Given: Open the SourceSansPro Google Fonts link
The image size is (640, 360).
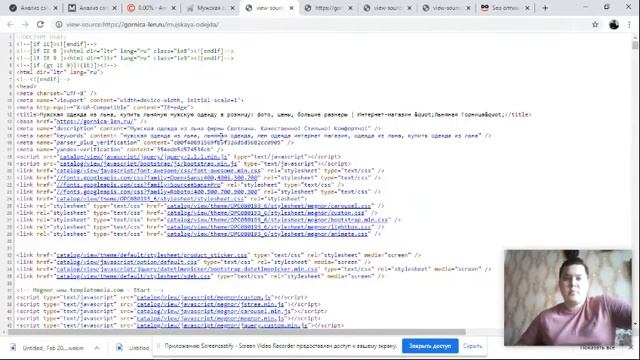Looking at the screenshot, I should click(138, 184).
